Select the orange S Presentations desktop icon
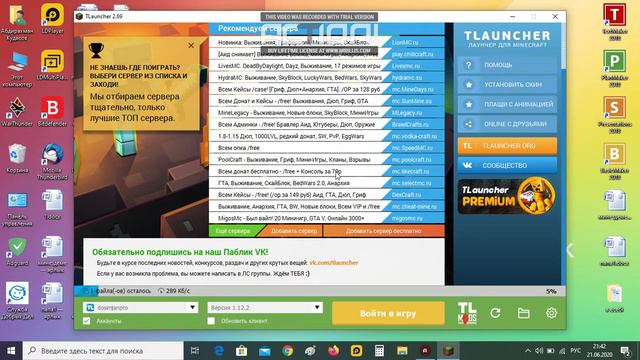This screenshot has width=640, height=360. [x=615, y=115]
